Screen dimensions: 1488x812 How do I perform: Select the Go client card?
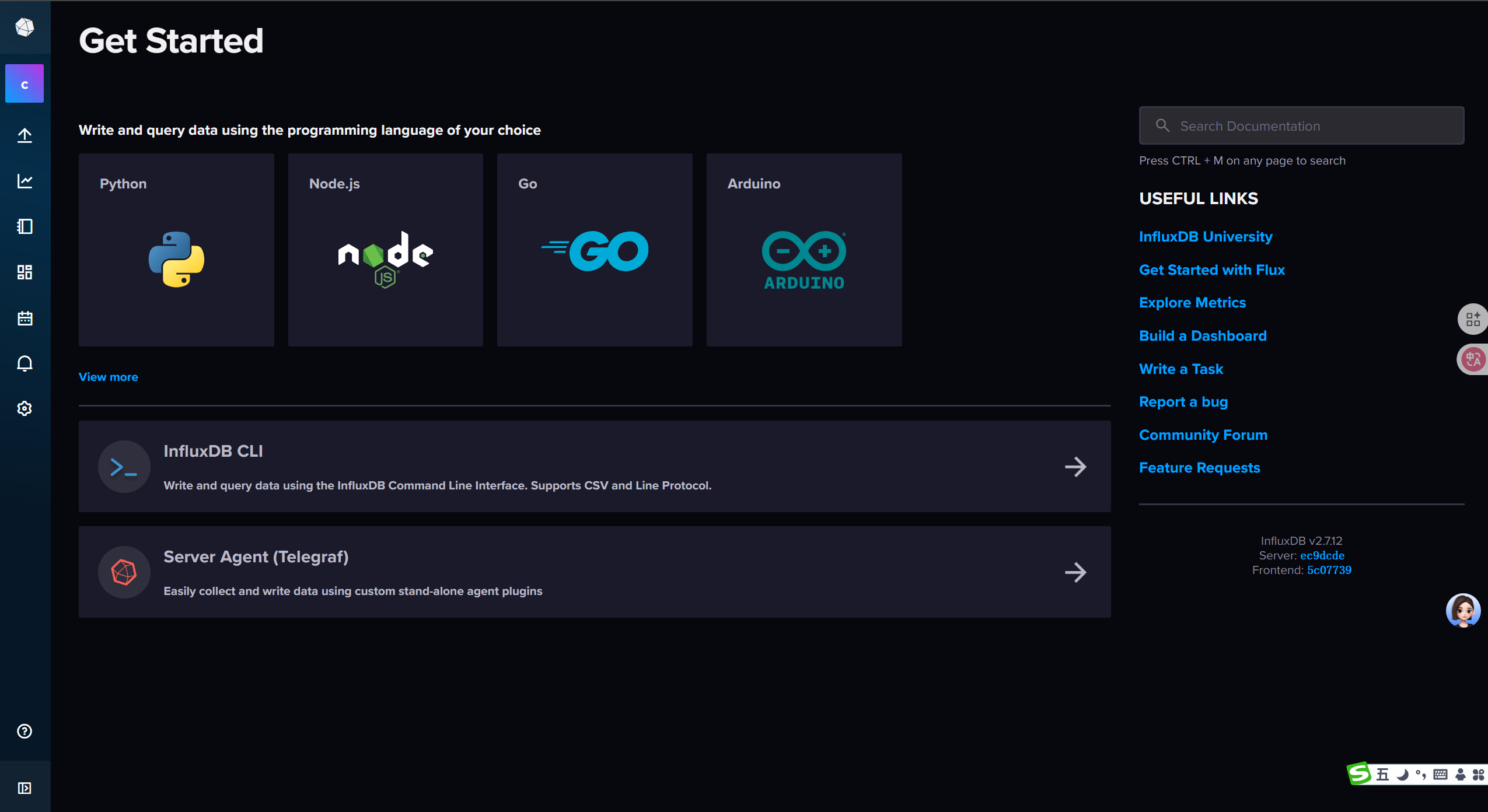tap(595, 250)
